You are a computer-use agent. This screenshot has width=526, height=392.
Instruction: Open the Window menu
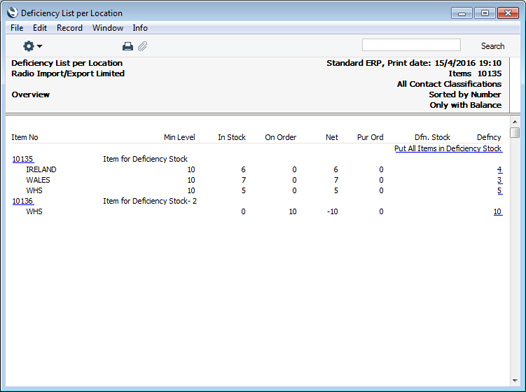tap(108, 28)
